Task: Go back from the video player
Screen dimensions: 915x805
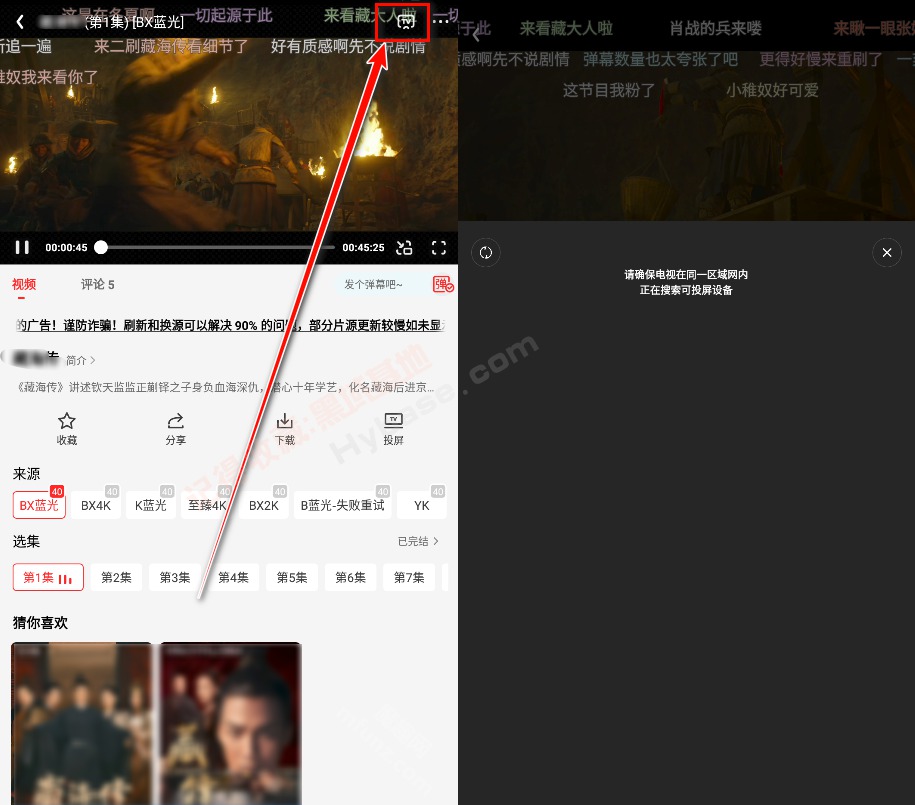Action: coord(20,22)
